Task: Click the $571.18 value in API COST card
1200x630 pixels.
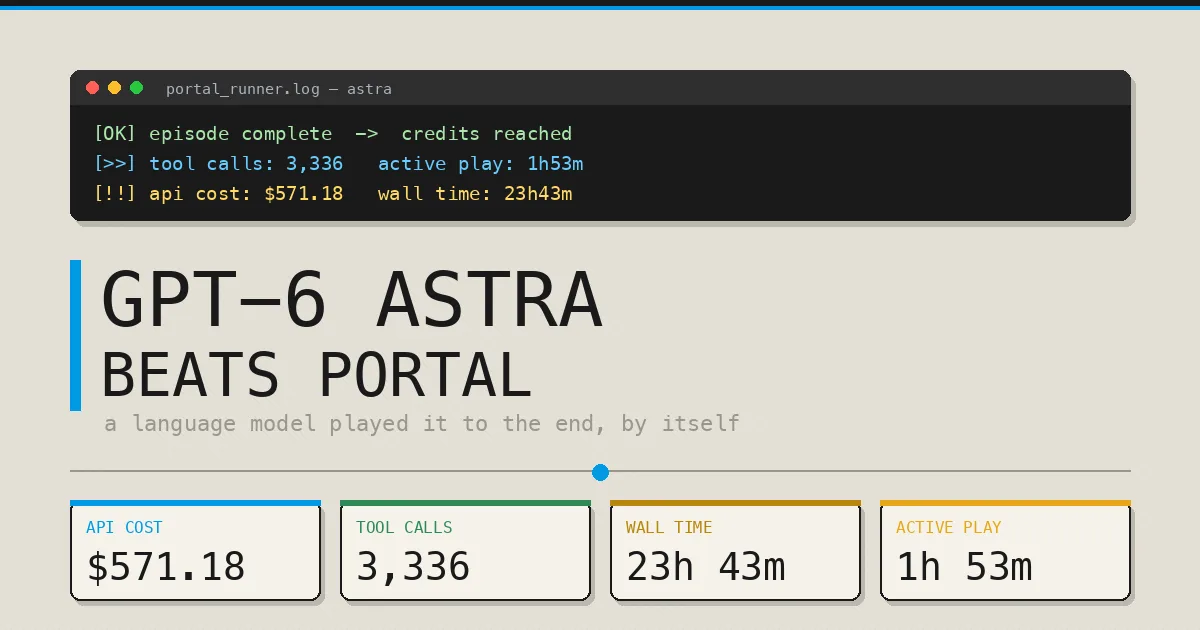Action: coord(166,567)
